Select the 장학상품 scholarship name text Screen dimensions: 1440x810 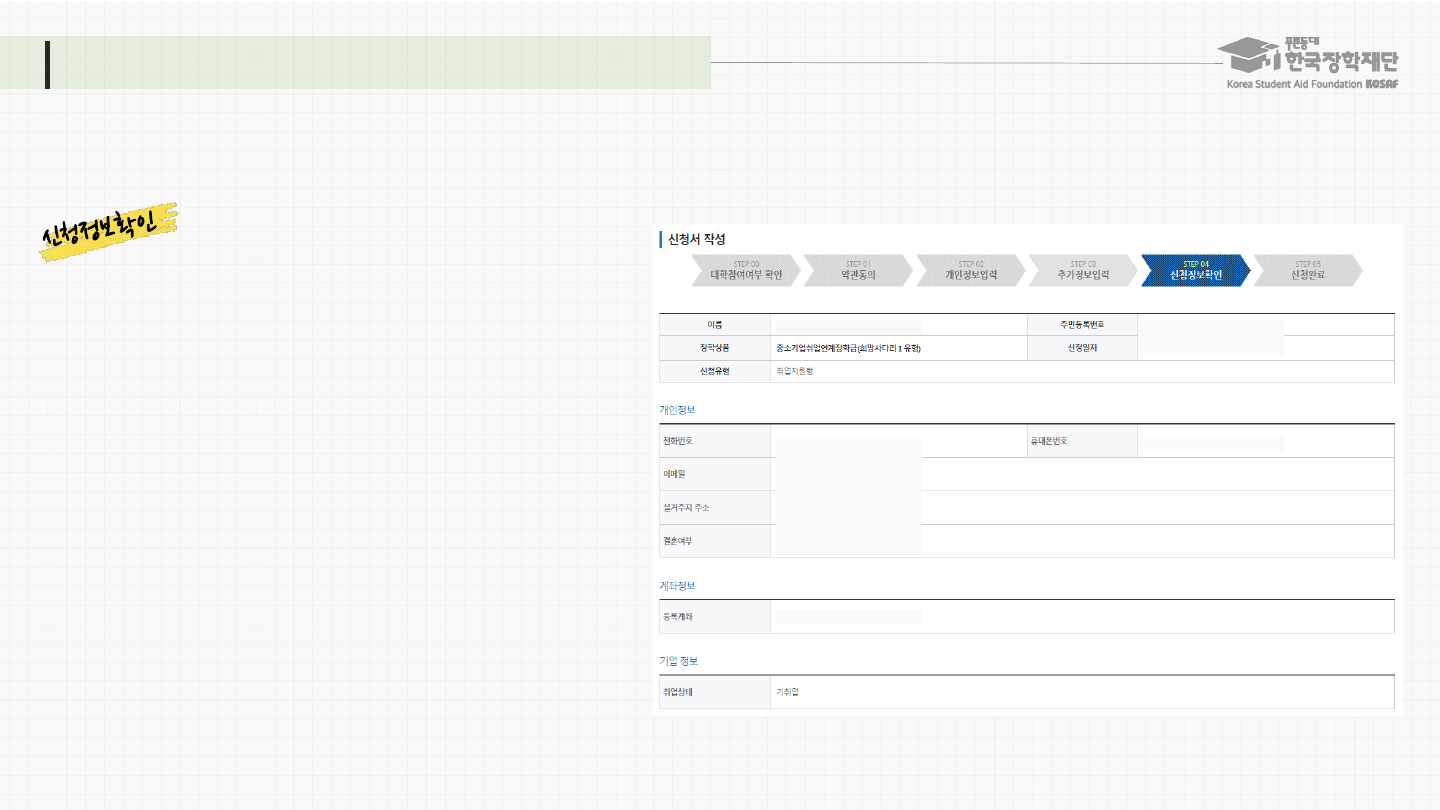[x=847, y=349]
